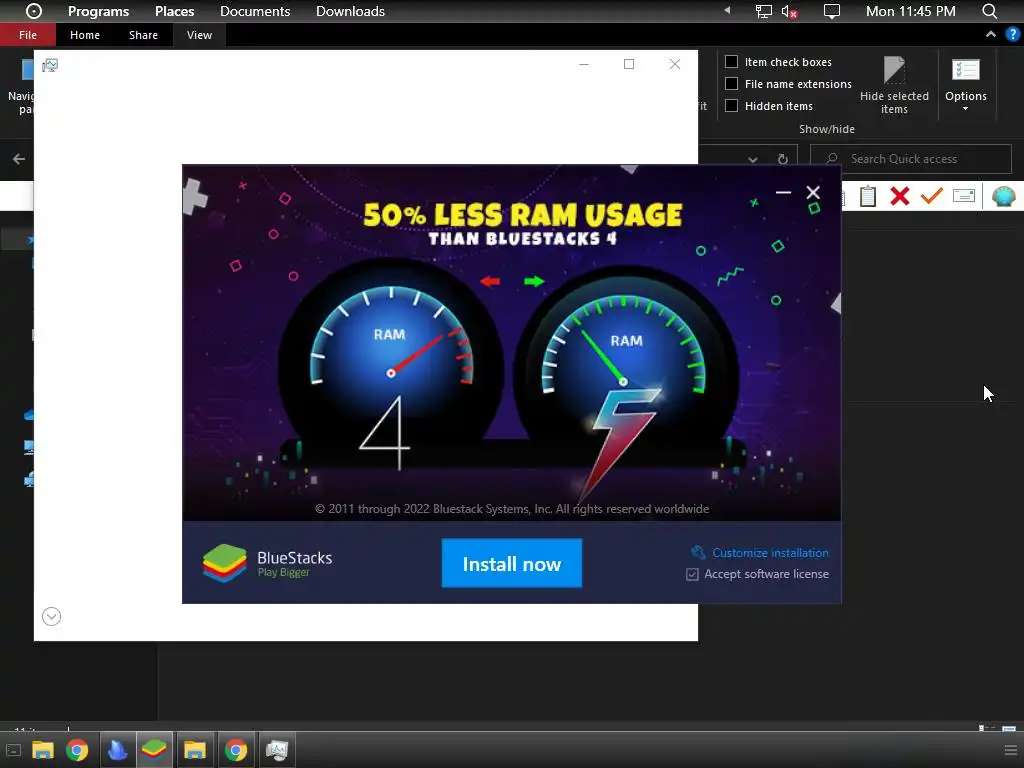Go back with the Explorer back arrow
1024x768 pixels.
(19, 159)
